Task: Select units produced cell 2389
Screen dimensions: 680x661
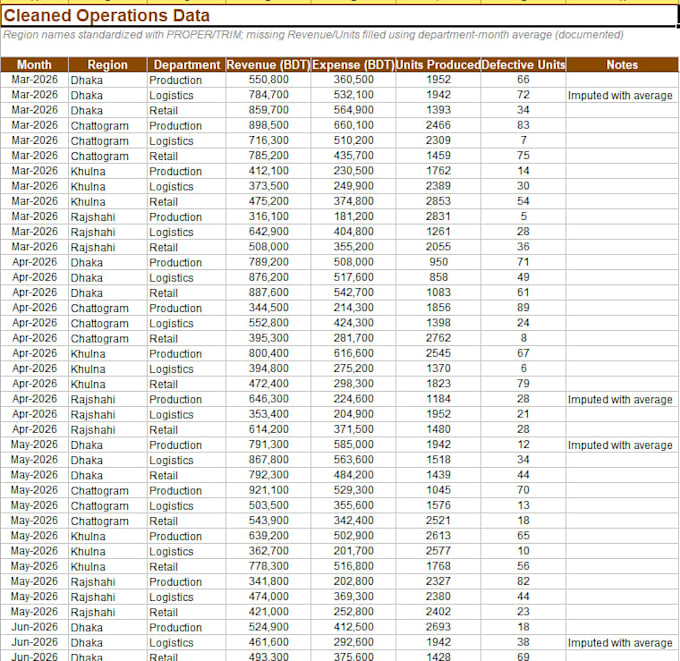Action: tap(438, 186)
